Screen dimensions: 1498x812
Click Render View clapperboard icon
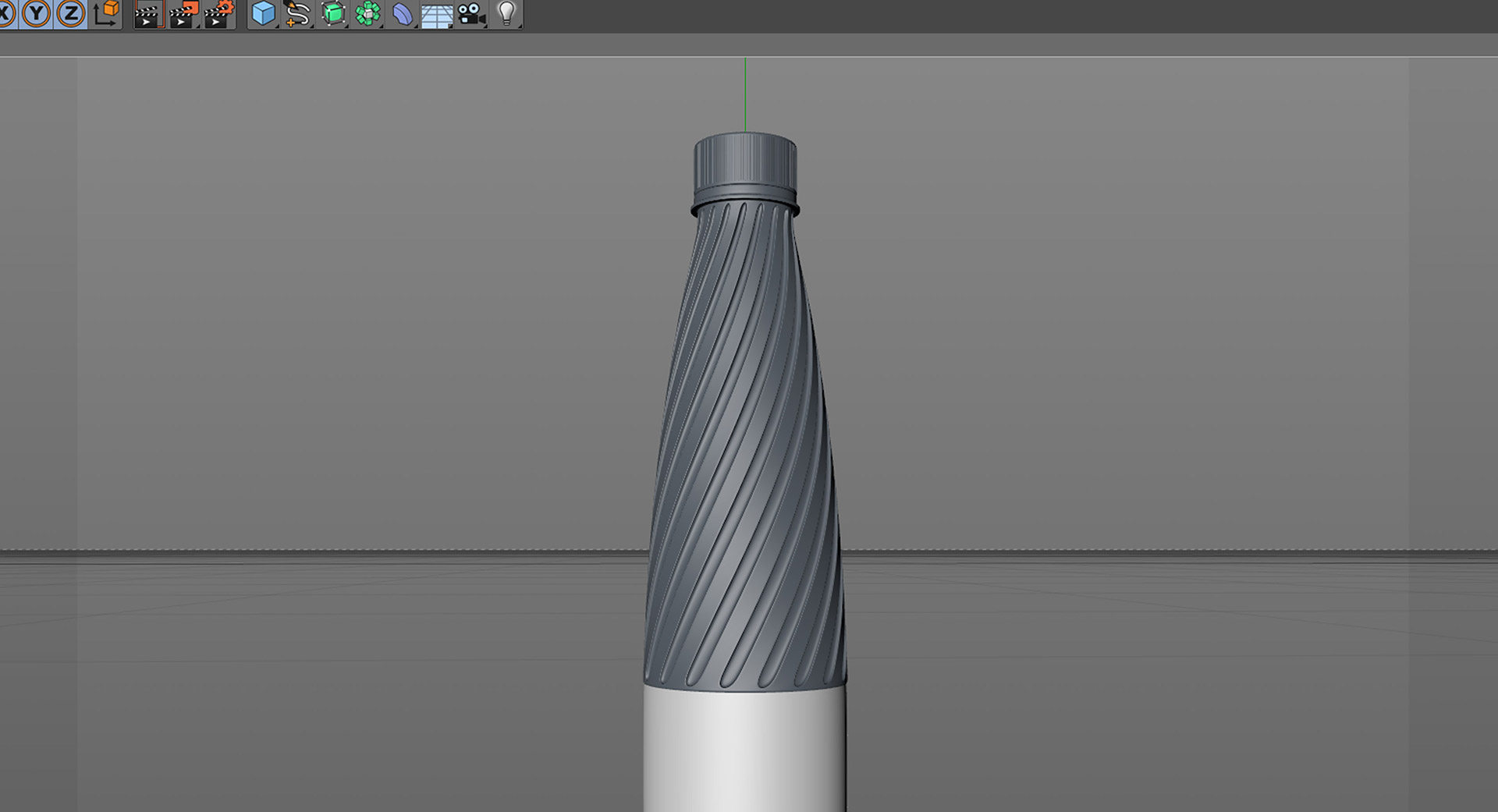pyautogui.click(x=147, y=14)
